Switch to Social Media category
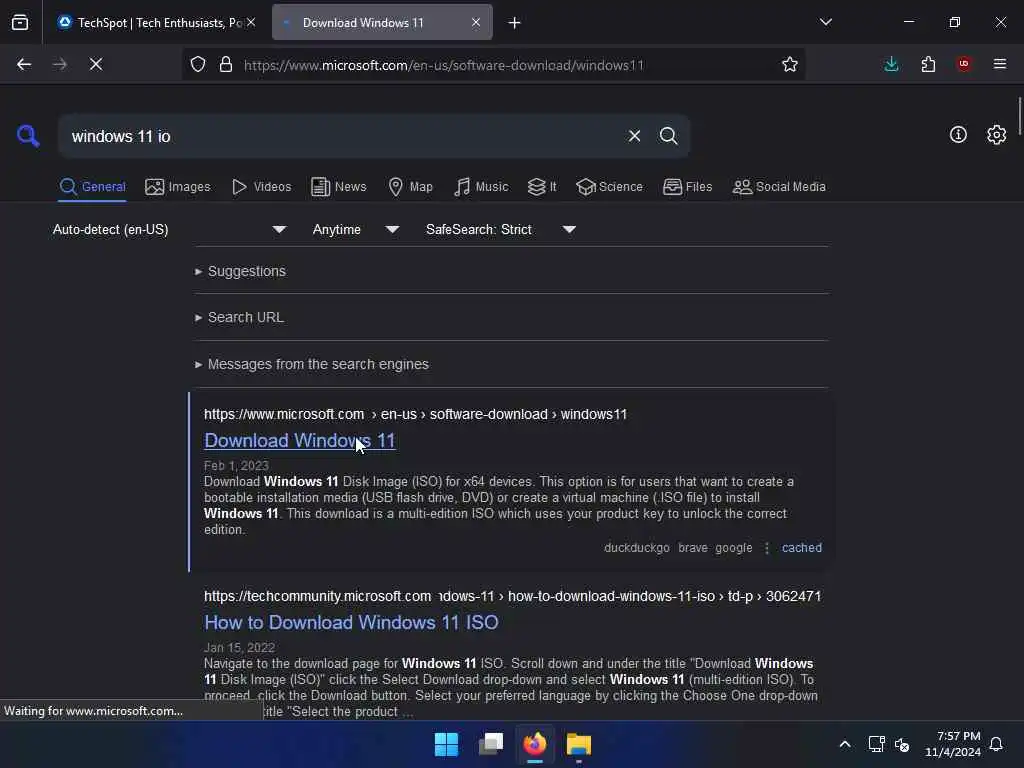Image resolution: width=1024 pixels, height=768 pixels. [x=779, y=187]
